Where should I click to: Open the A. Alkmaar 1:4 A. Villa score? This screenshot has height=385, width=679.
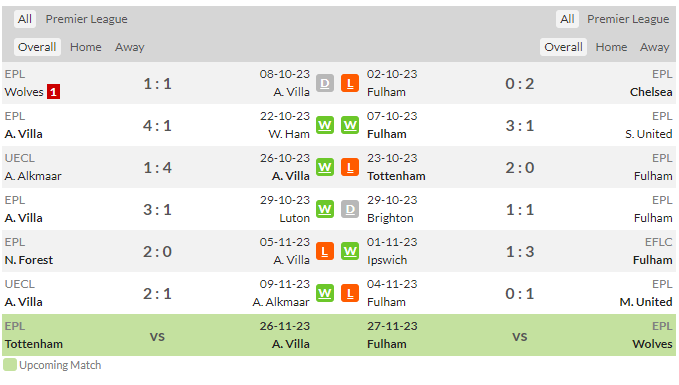click(x=158, y=168)
